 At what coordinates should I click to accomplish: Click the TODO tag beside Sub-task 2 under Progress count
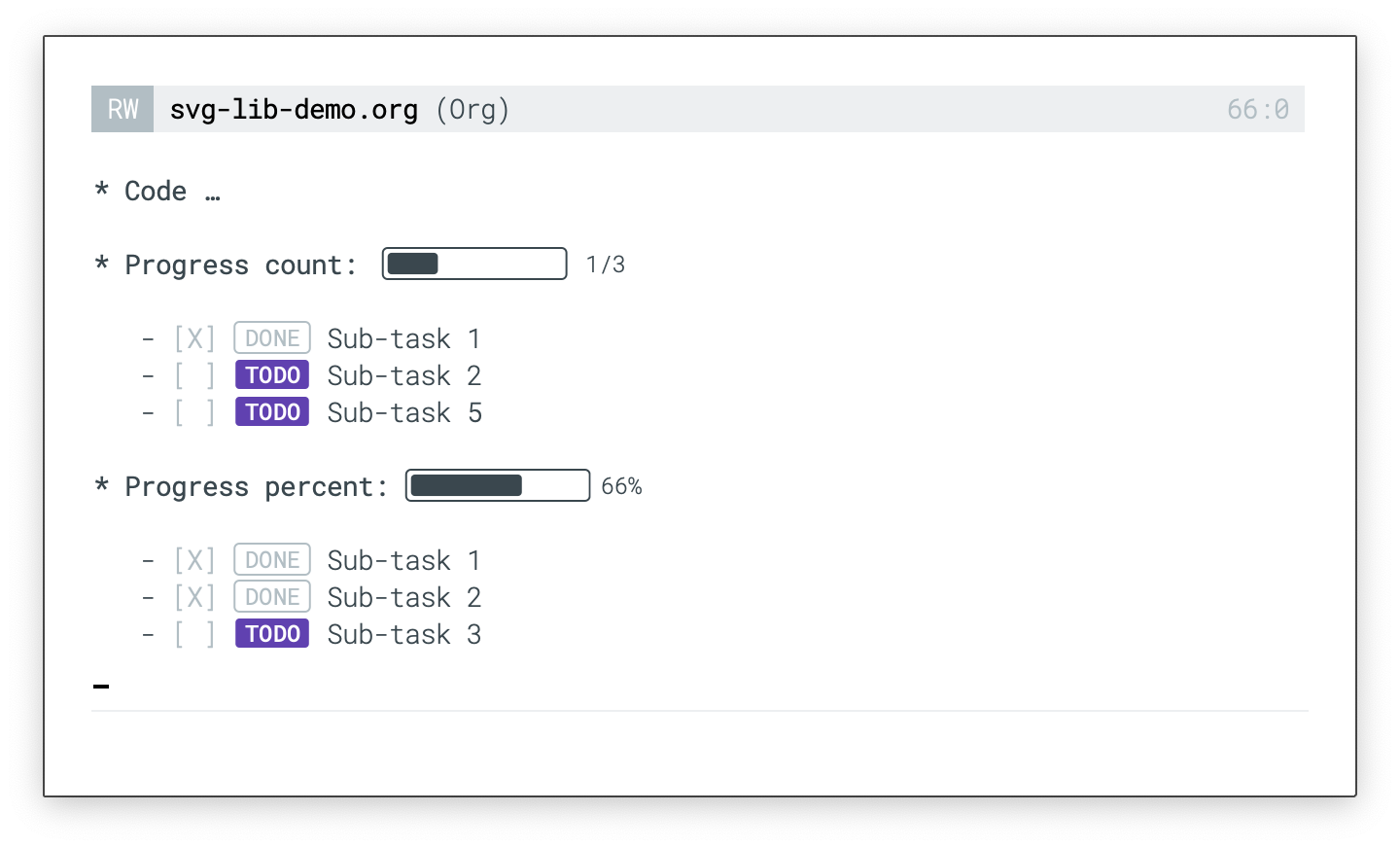click(272, 375)
